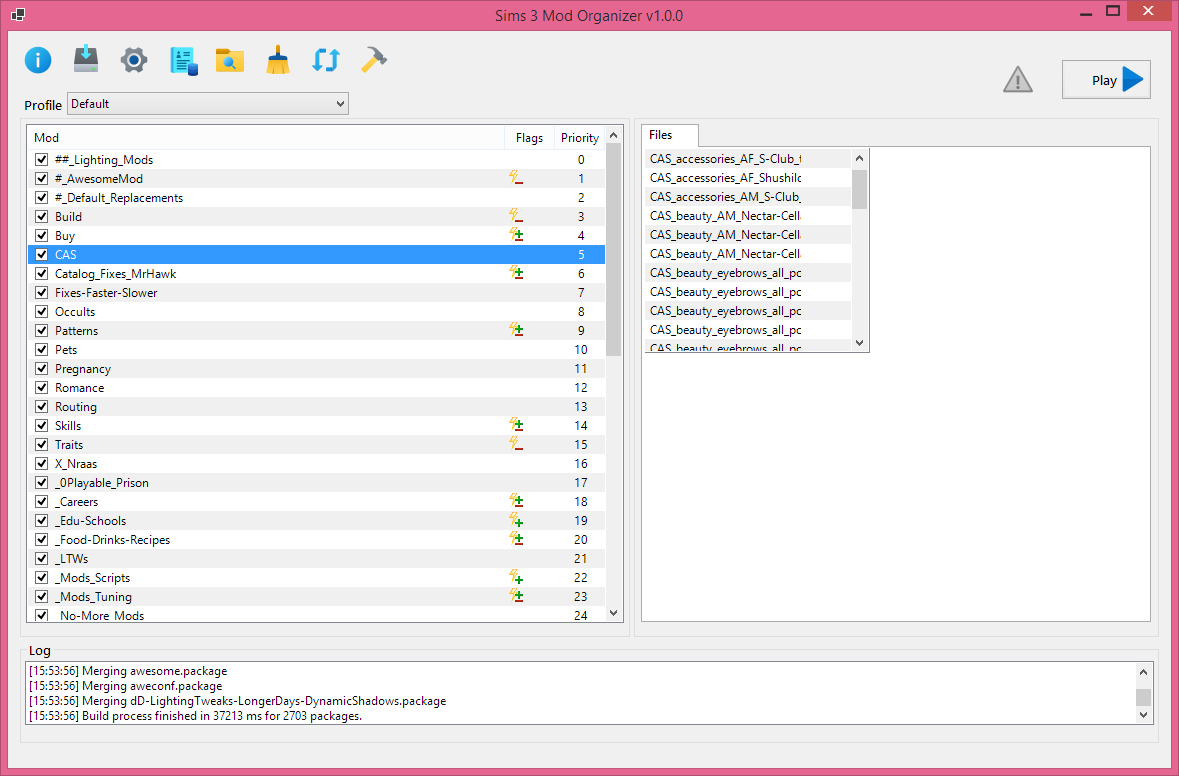The height and width of the screenshot is (776, 1179).
Task: Disable the Pets mod checkbox
Action: 41,349
